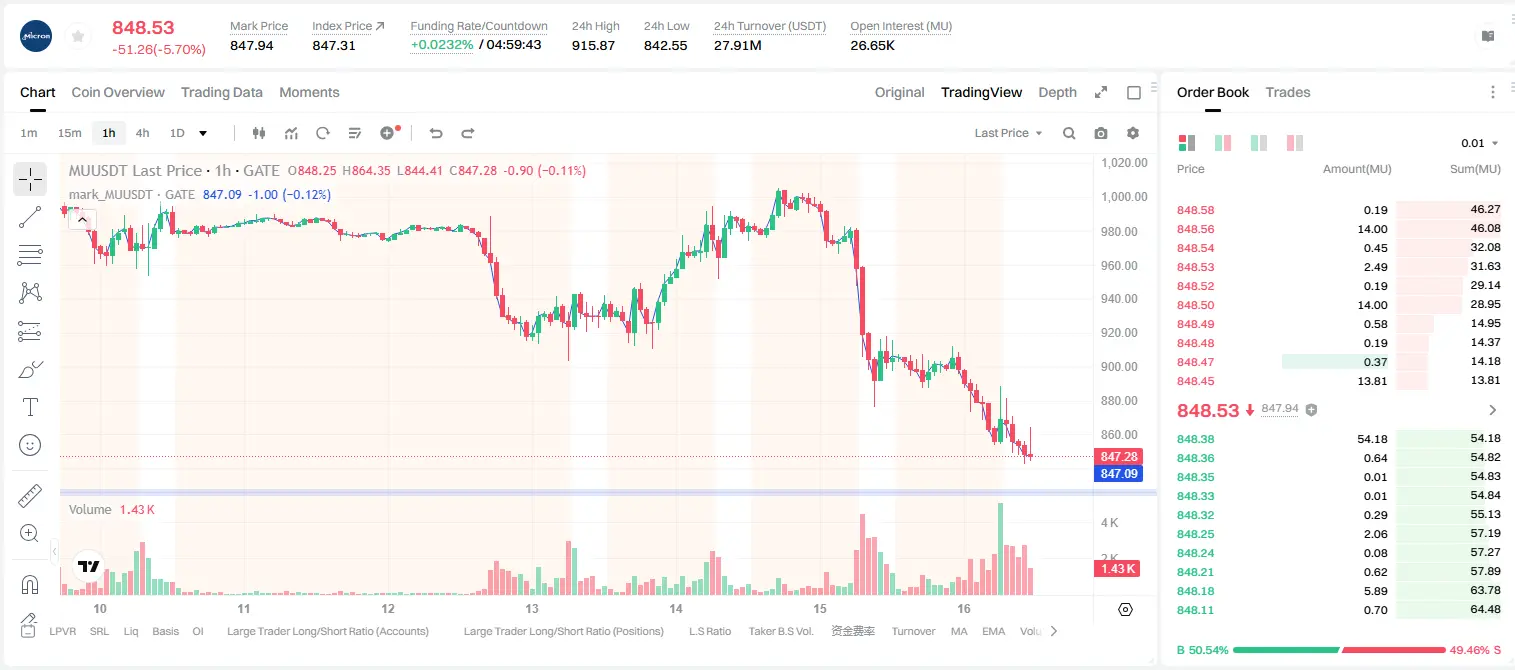The image size is (1515, 670).
Task: Open the Coin Overview tab
Action: point(118,92)
